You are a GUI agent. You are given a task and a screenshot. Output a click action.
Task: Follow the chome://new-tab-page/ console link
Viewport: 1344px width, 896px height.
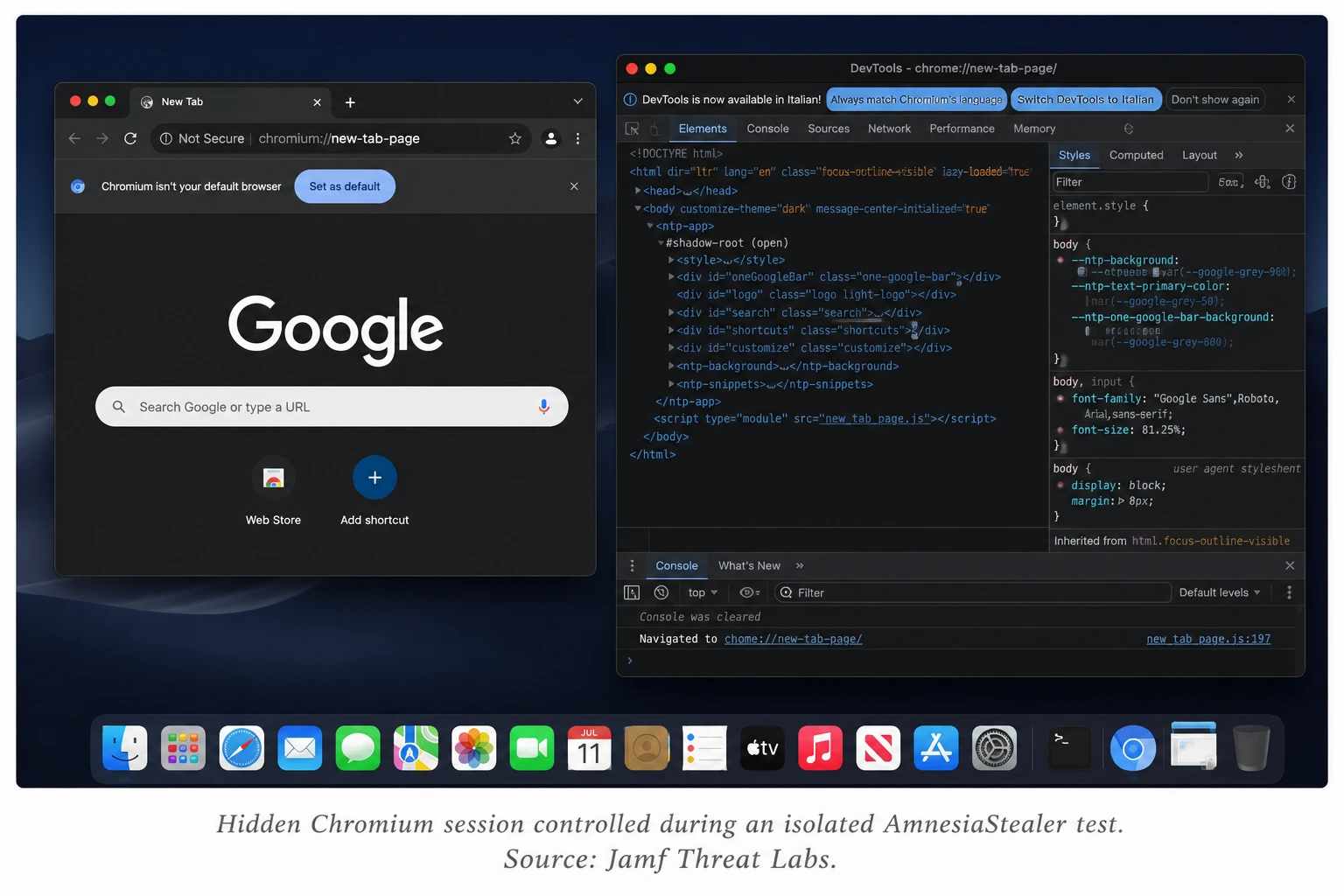pyautogui.click(x=793, y=639)
